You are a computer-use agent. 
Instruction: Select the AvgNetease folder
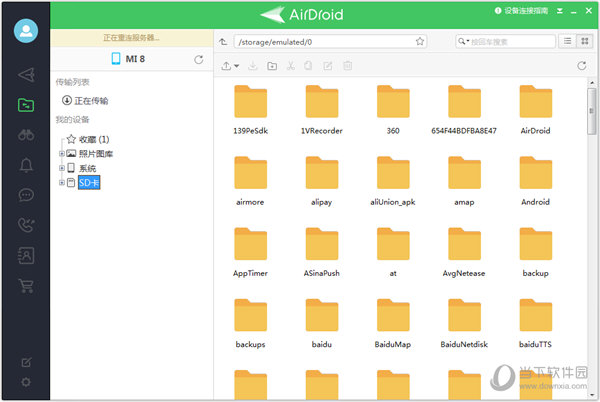(464, 252)
